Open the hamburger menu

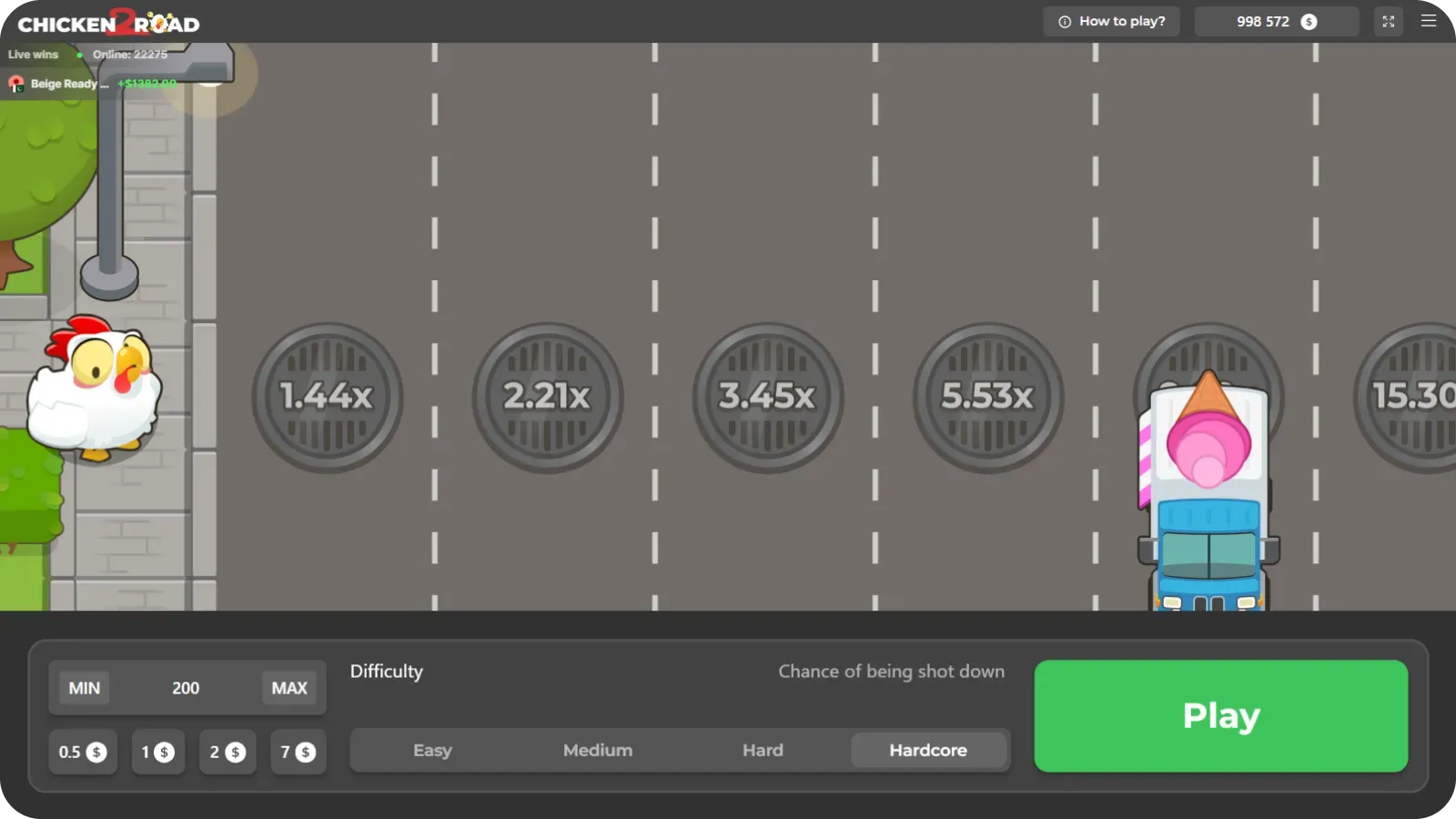pos(1429,22)
